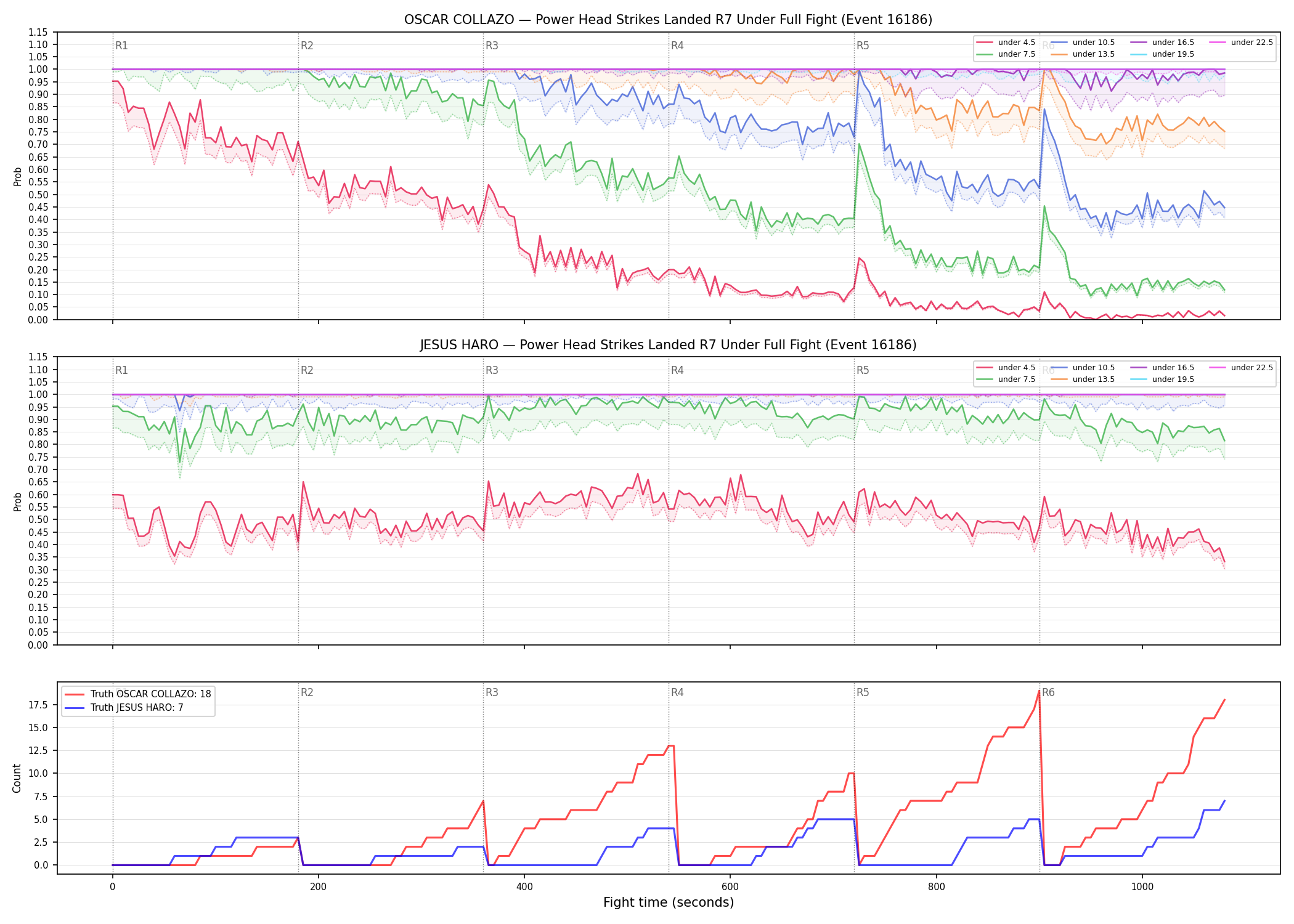Screen dimensions: 1294x924
Task: Click 'Prob' axis label of Oscar Collazo chart
Action: coord(17,176)
